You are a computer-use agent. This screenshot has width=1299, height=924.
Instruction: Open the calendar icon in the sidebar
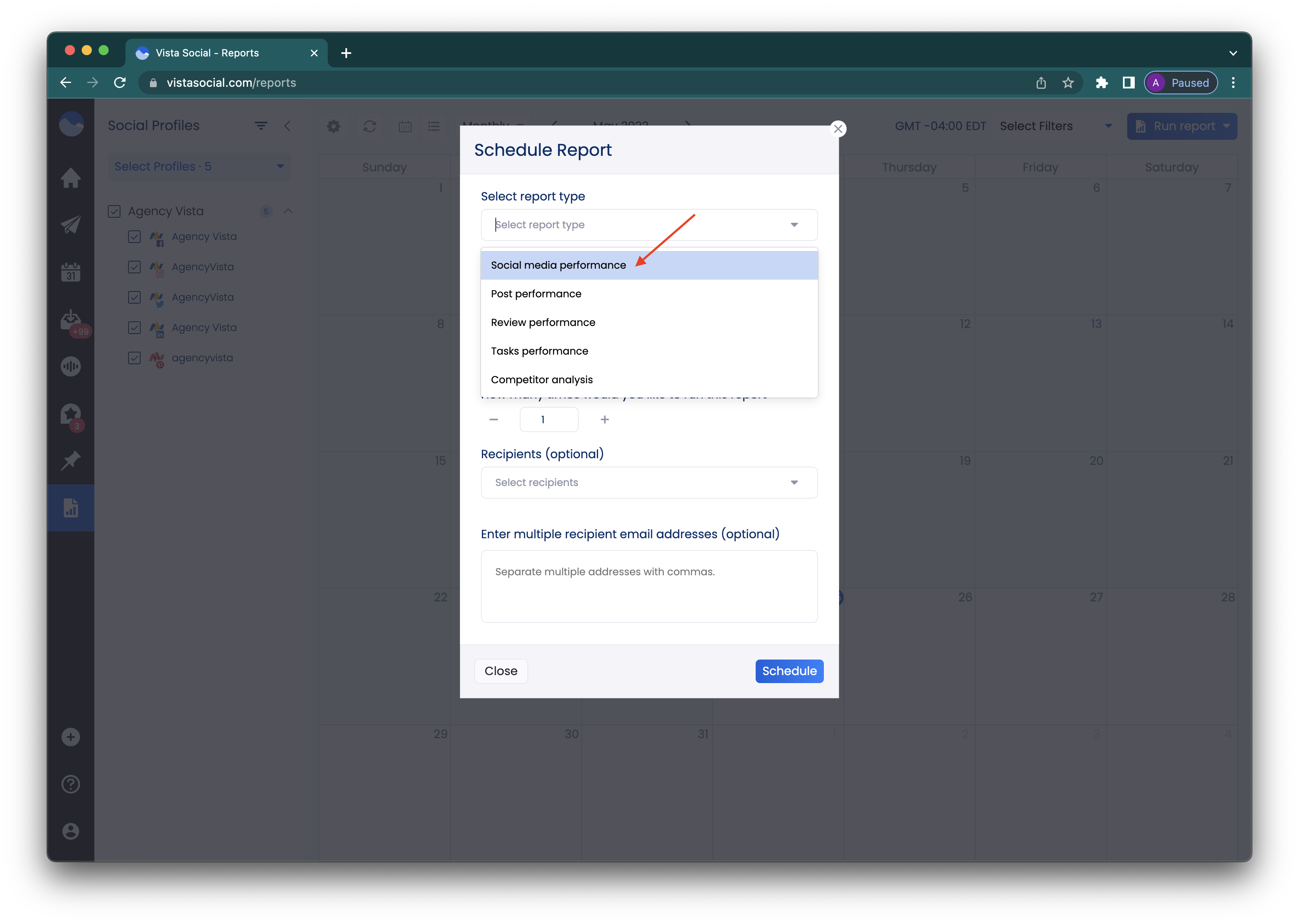click(71, 272)
